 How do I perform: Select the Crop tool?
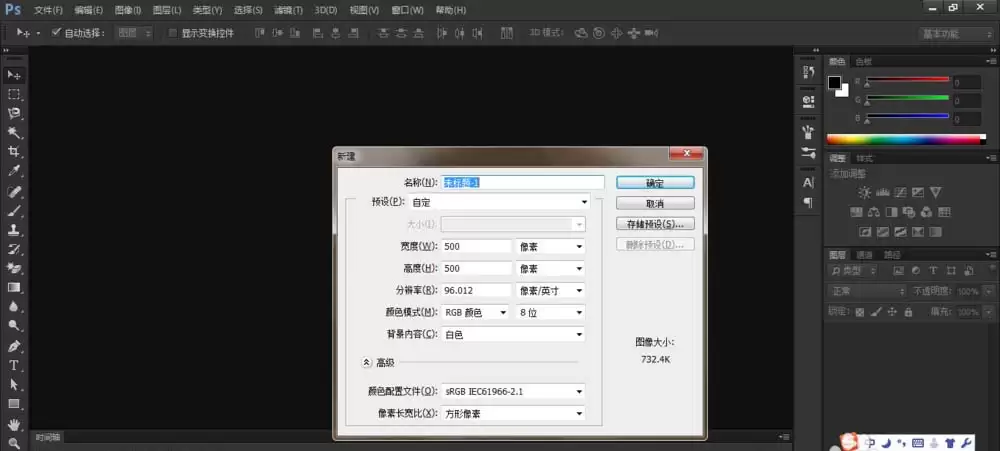tap(14, 152)
